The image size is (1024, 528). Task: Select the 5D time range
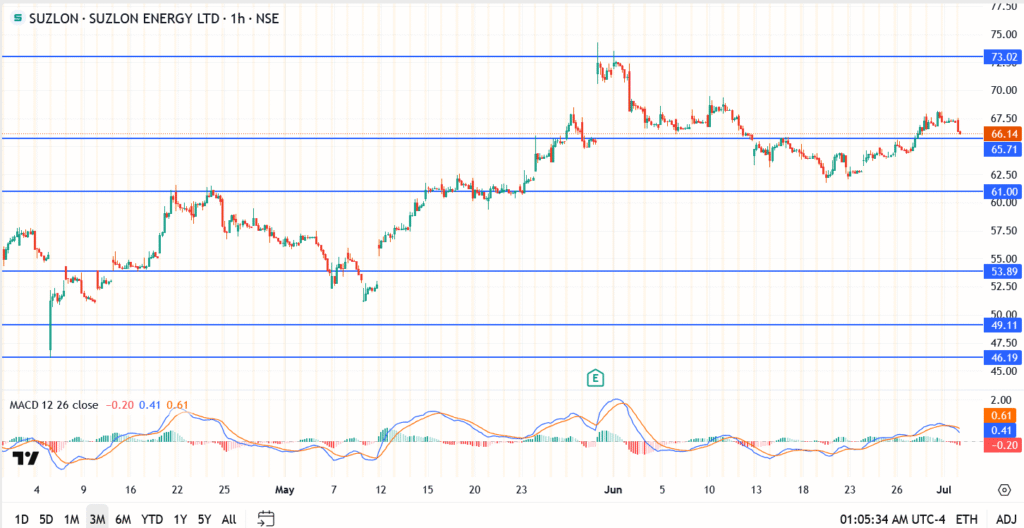[x=46, y=520]
